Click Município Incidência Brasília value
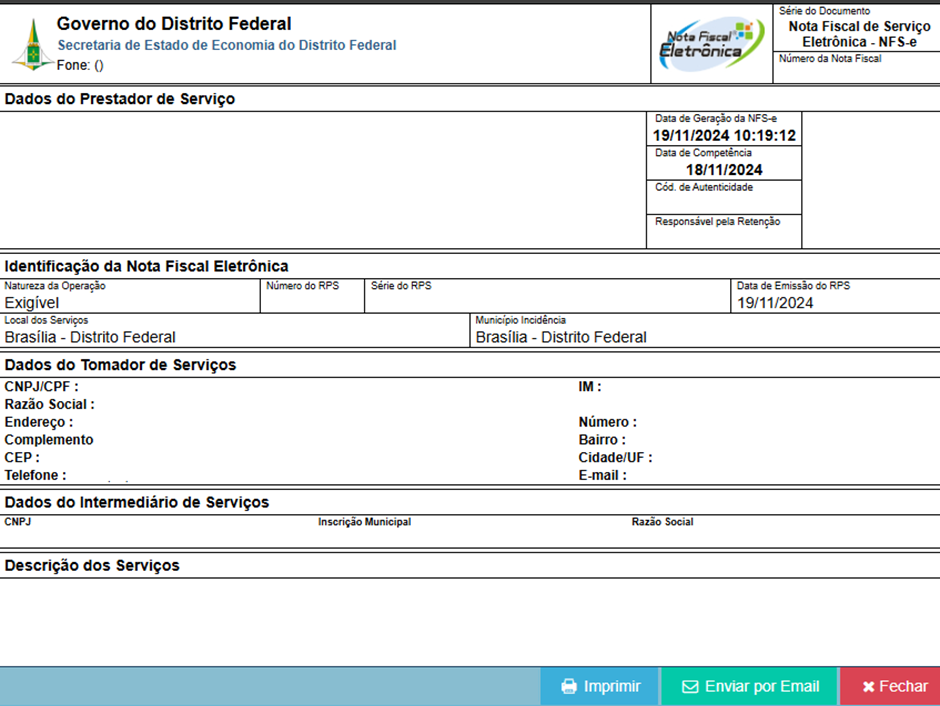Screen dimensions: 940x706 click(561, 338)
